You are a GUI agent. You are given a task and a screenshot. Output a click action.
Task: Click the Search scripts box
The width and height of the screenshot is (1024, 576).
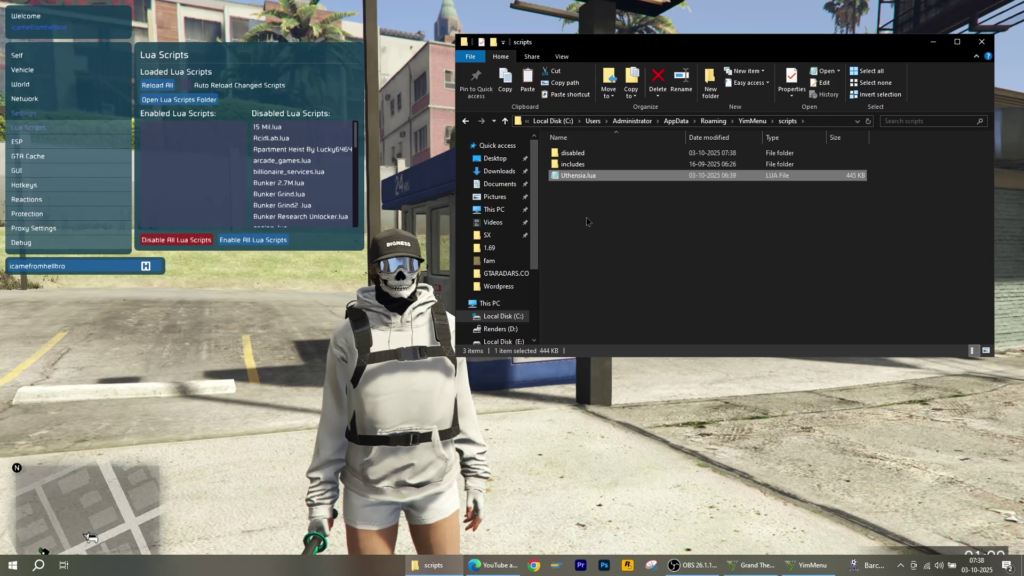click(933, 121)
